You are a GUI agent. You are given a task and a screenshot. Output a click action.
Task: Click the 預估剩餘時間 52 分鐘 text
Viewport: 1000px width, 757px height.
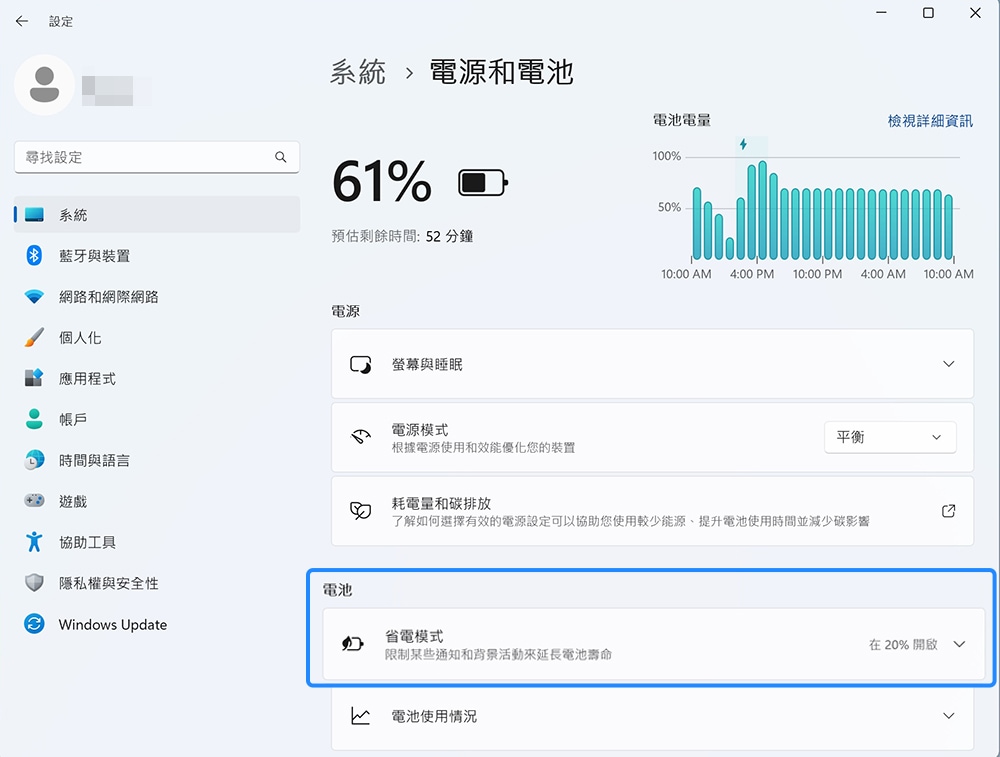click(x=402, y=236)
